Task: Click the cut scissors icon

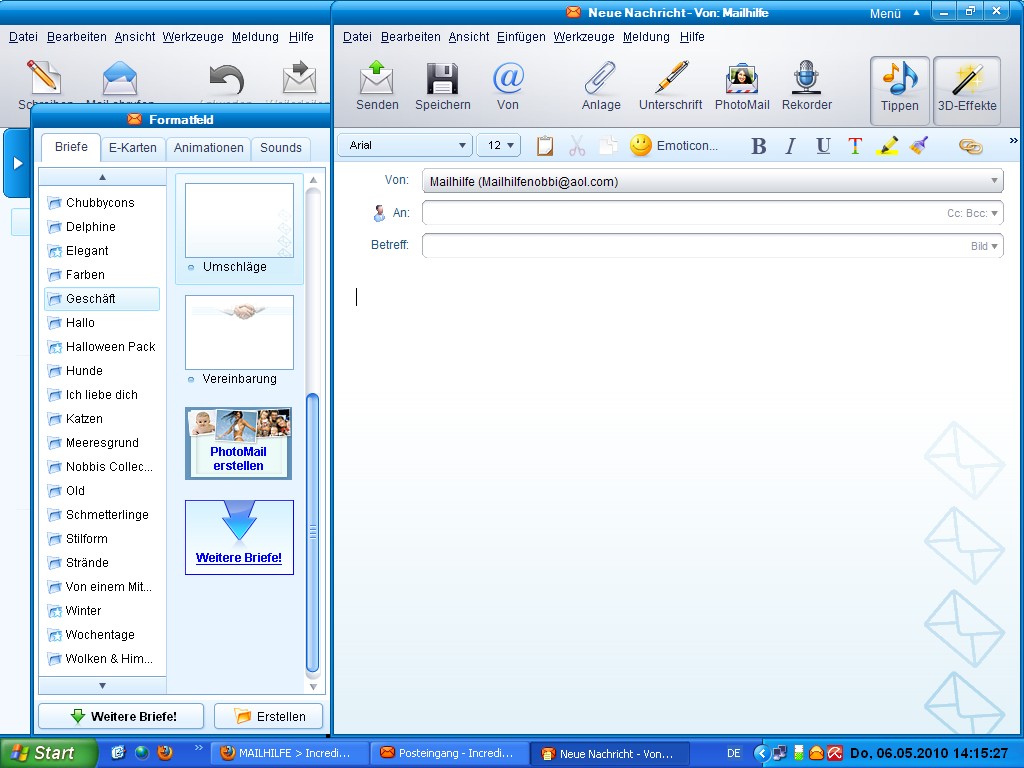Action: [577, 146]
